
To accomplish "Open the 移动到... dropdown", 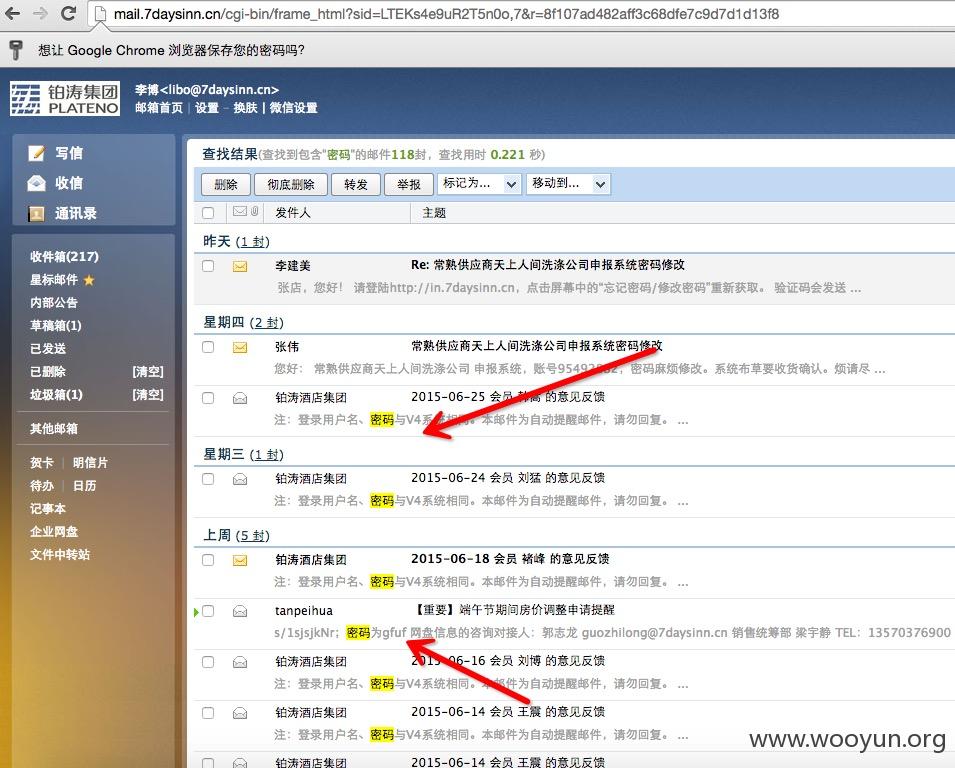I will (x=568, y=183).
